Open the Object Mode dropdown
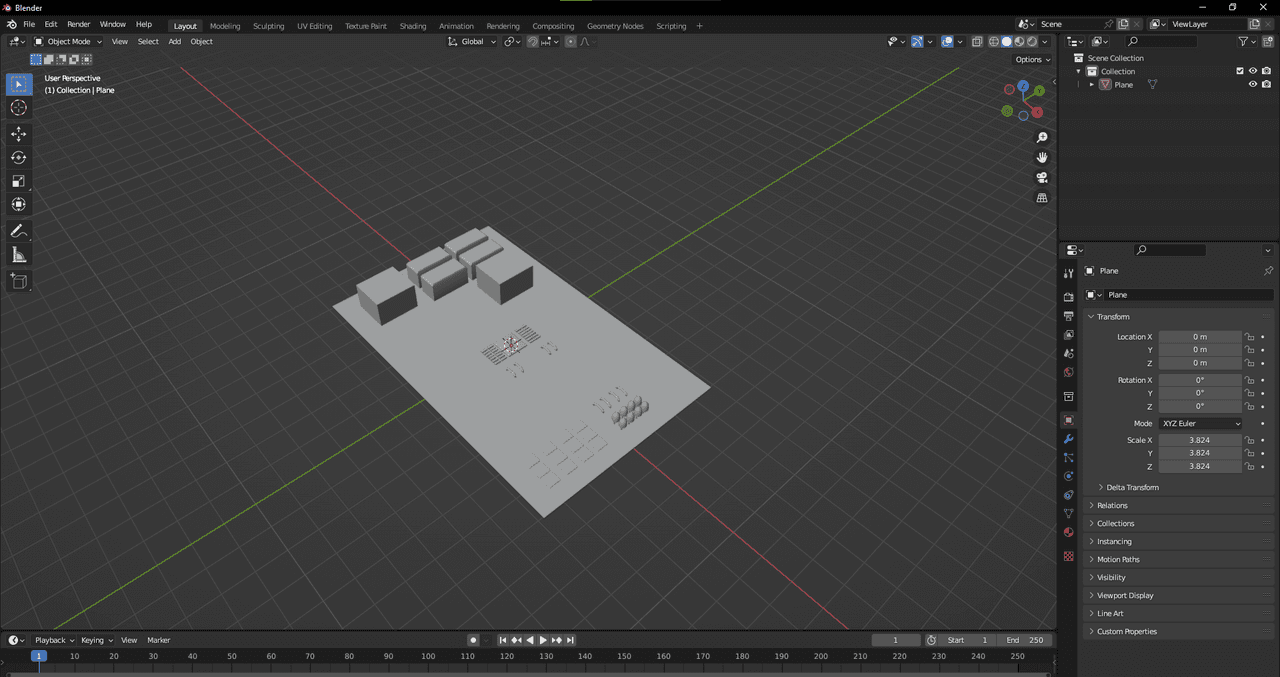The height and width of the screenshot is (677, 1280). pyautogui.click(x=68, y=42)
